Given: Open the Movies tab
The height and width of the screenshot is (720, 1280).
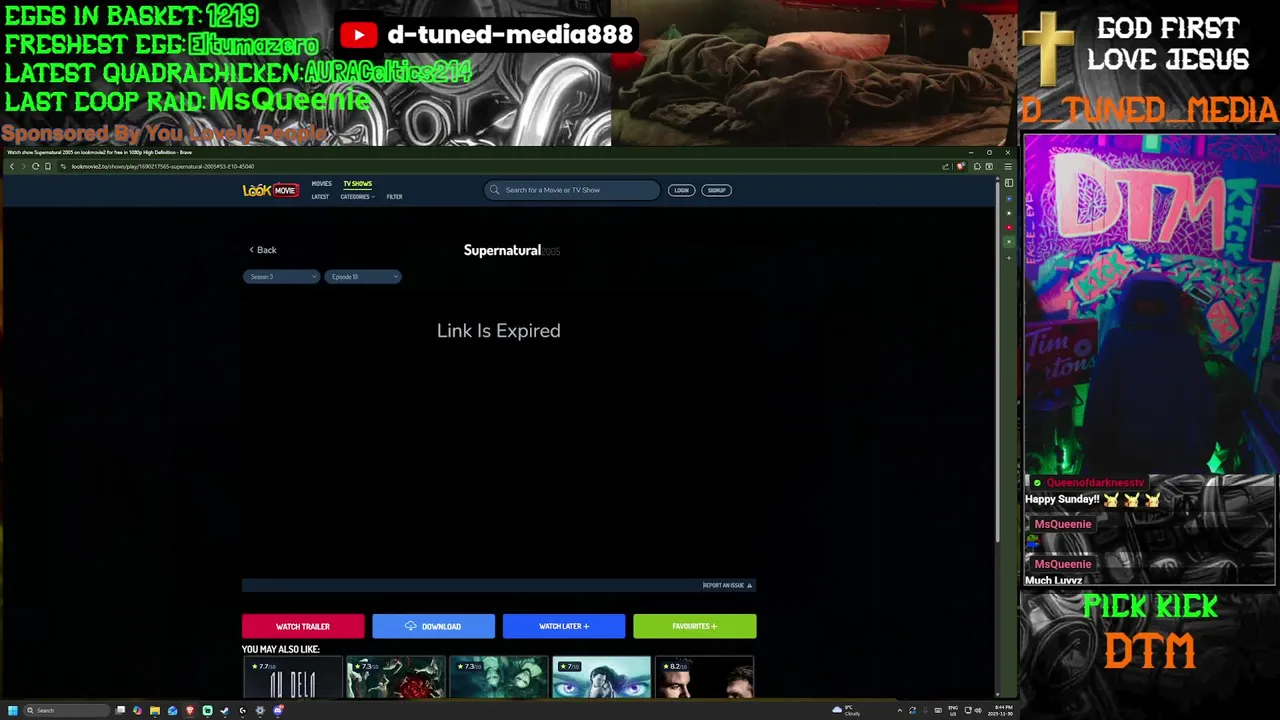Looking at the screenshot, I should (321, 184).
